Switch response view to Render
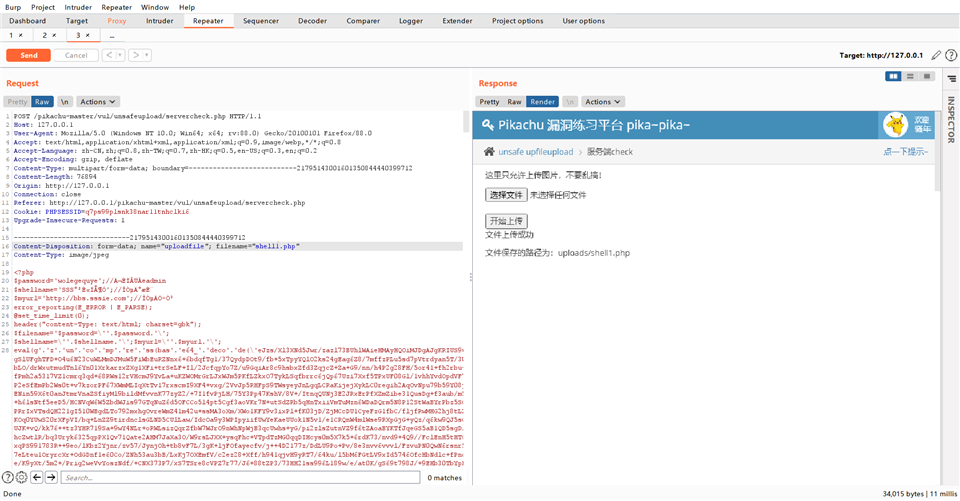This screenshot has width=960, height=501. tap(542, 102)
